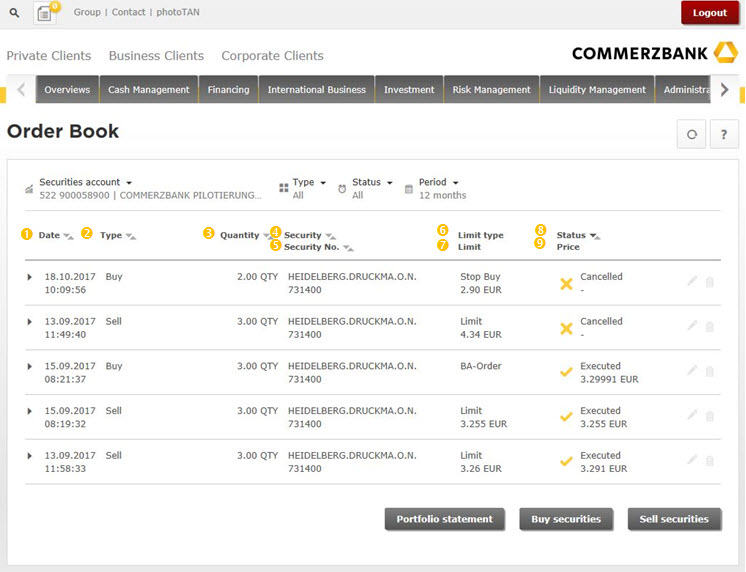Edit the 18.10.2017 Buy order pencil icon
The width and height of the screenshot is (746, 572).
pos(692,282)
